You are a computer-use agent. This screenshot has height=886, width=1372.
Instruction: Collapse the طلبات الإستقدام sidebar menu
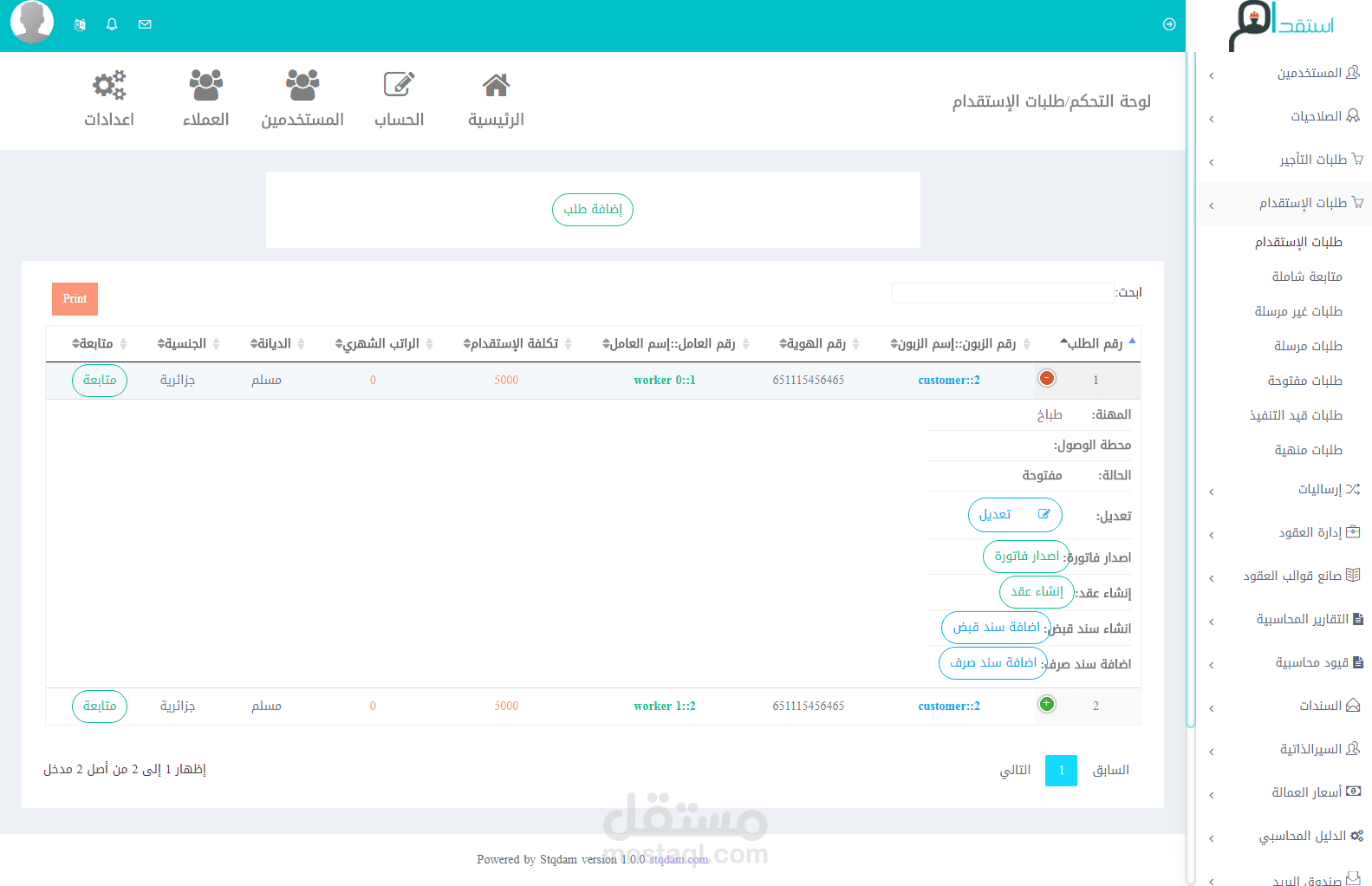(x=1285, y=204)
